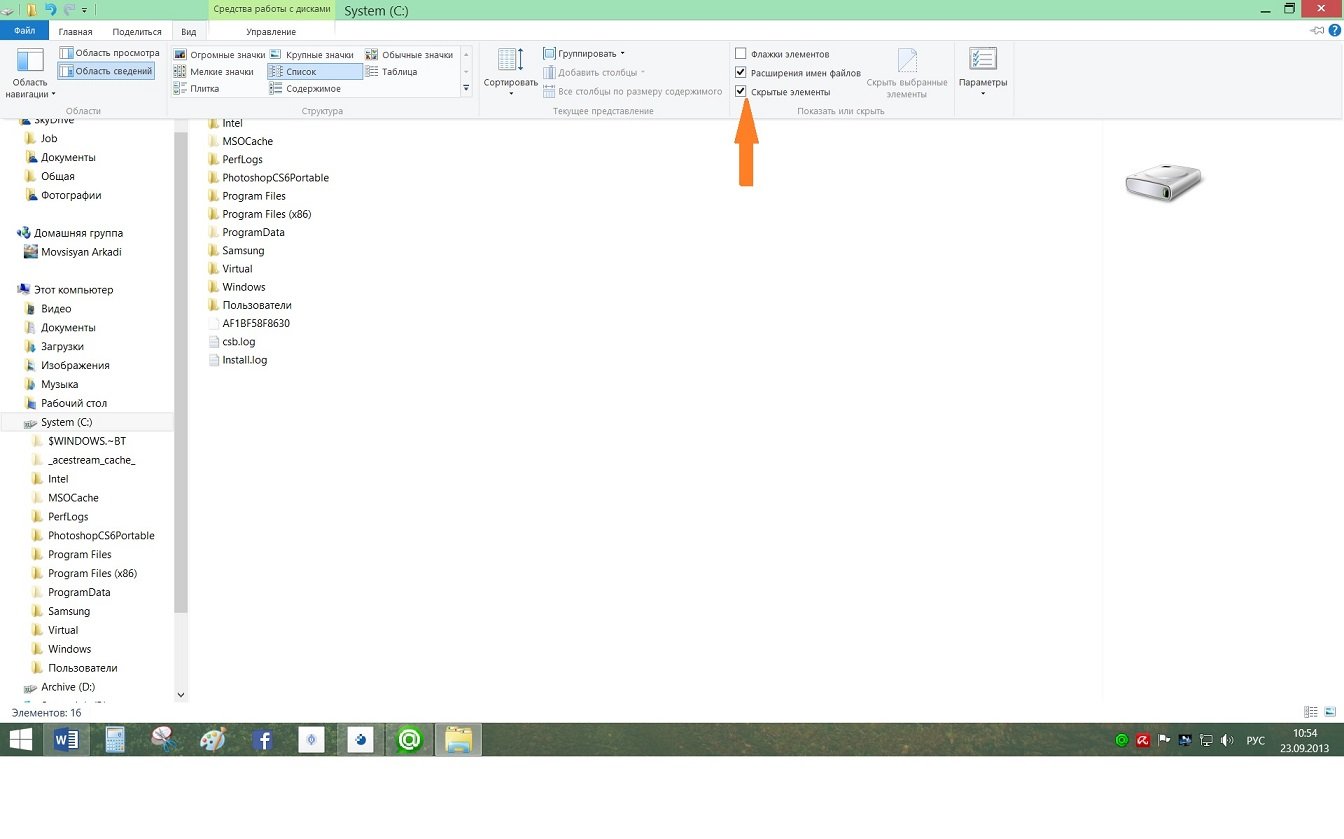Select Tiles (Плитка) view layout

click(x=204, y=89)
